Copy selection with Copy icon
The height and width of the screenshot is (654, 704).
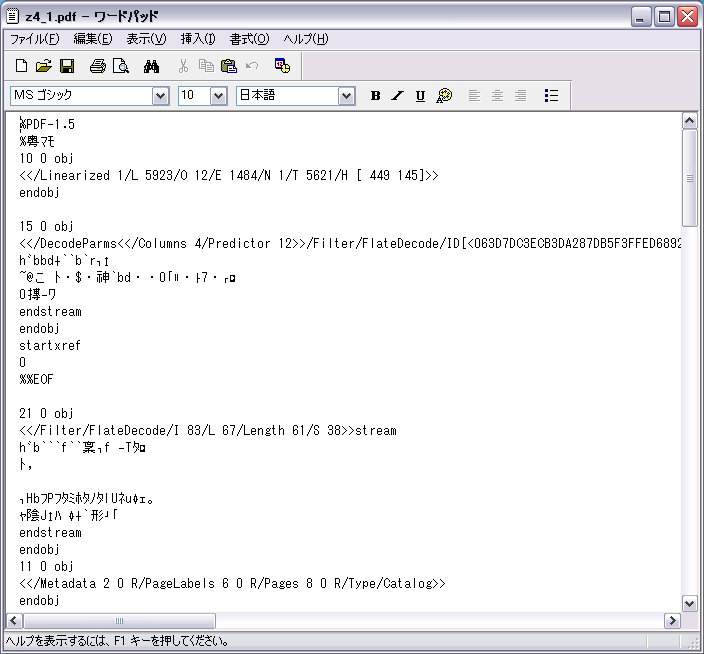tap(206, 66)
